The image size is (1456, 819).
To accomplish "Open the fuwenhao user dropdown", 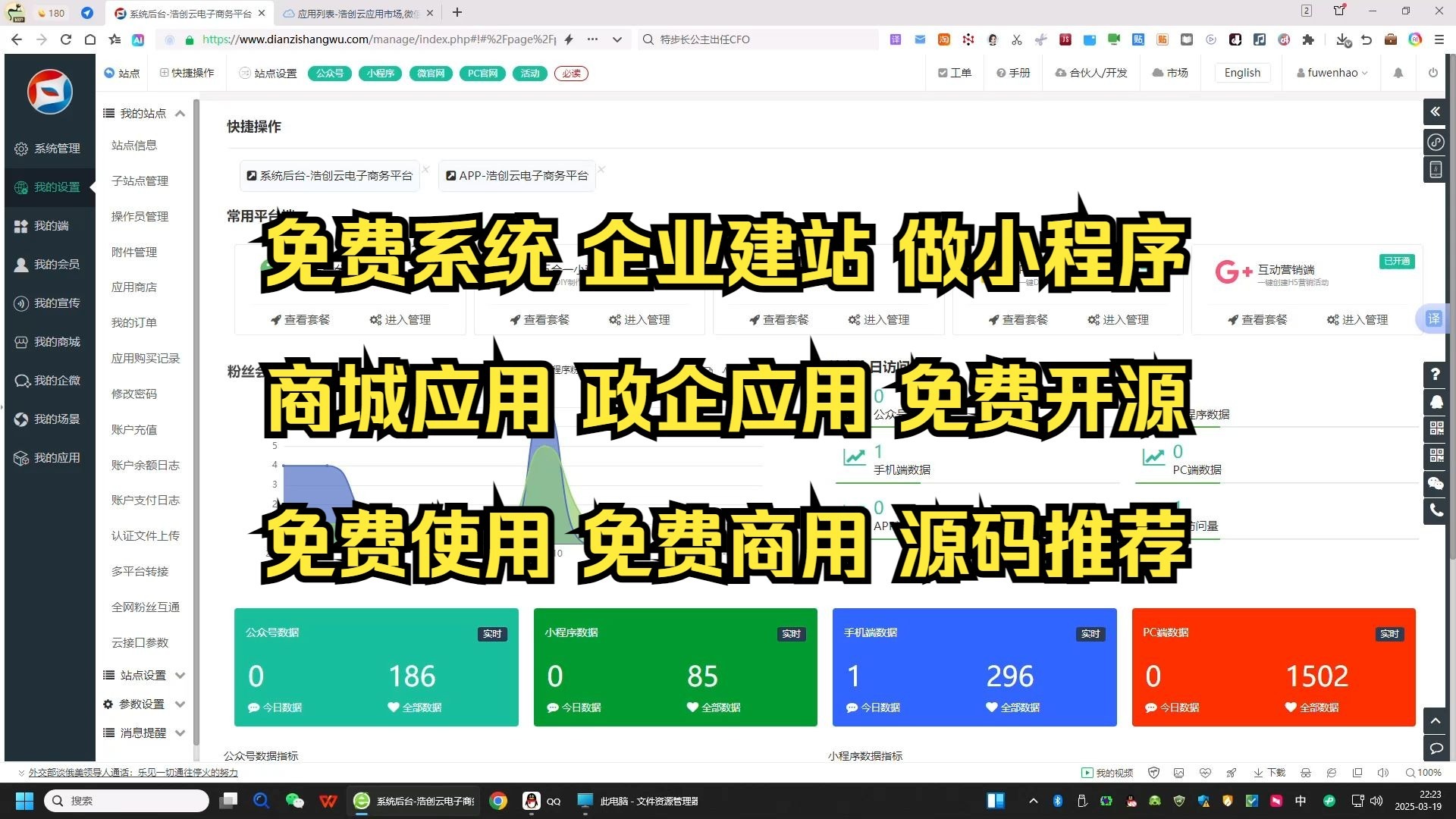I will pos(1332,73).
